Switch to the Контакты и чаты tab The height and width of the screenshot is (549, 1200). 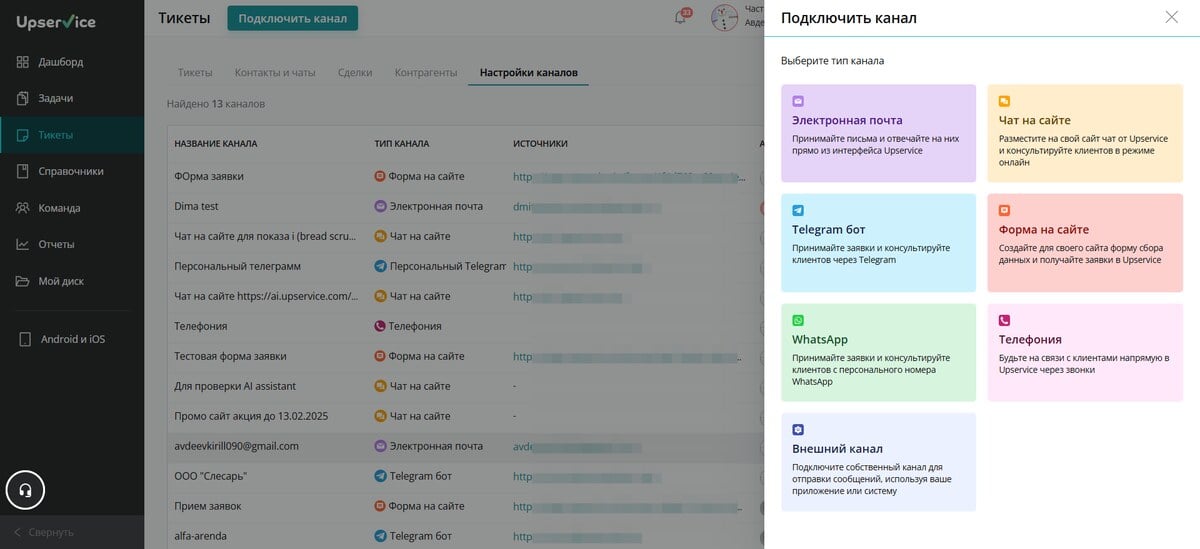(x=275, y=73)
